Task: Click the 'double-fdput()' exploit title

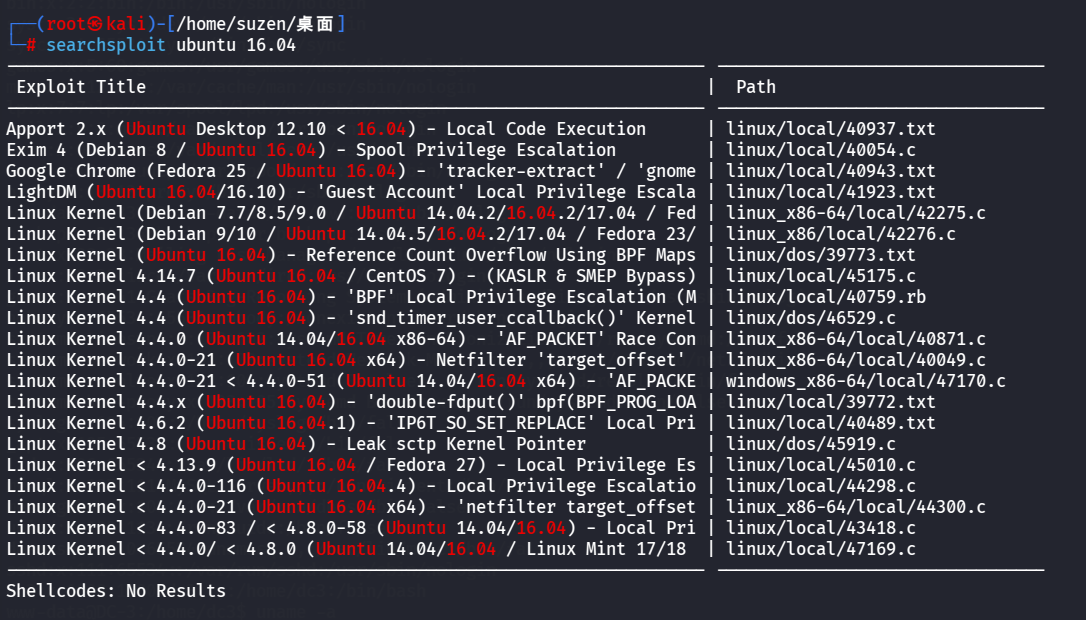Action: [350, 402]
